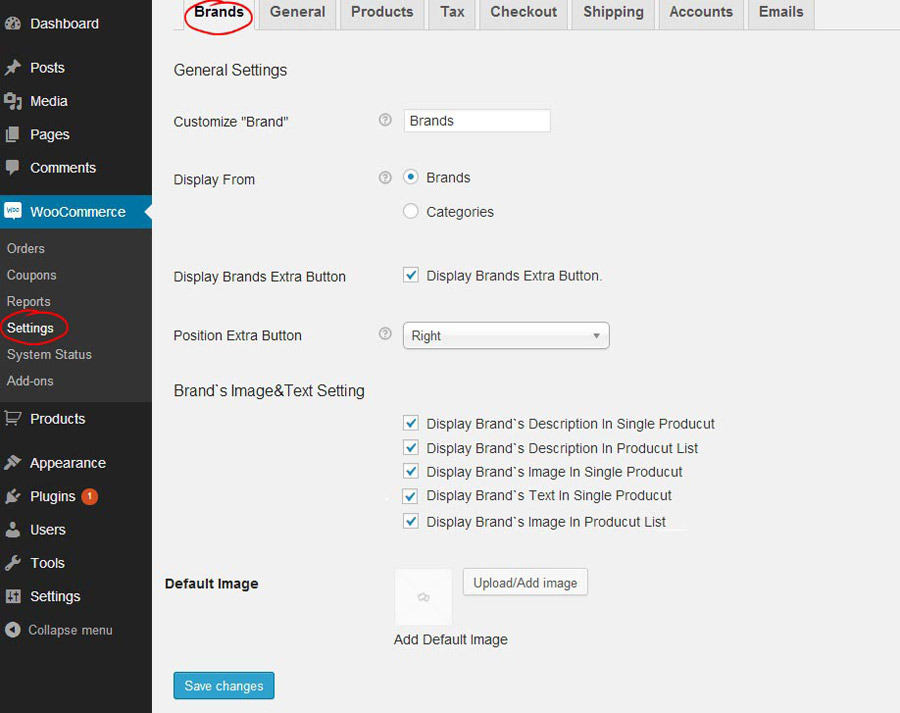900x713 pixels.
Task: Open Orders under WooCommerce
Action: click(x=26, y=249)
